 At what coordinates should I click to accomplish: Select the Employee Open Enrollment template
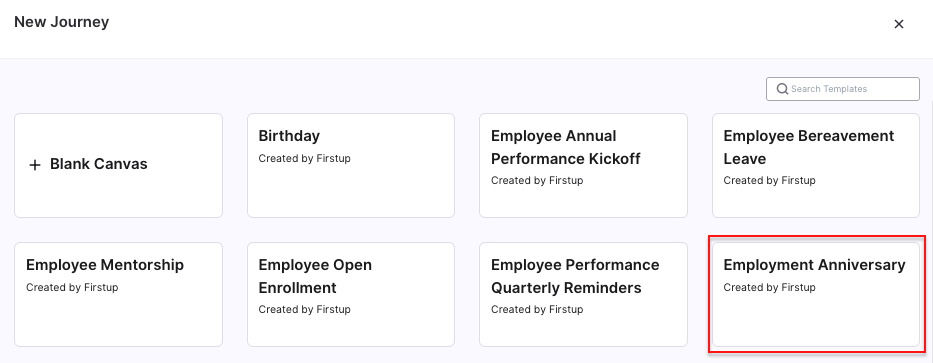click(351, 294)
